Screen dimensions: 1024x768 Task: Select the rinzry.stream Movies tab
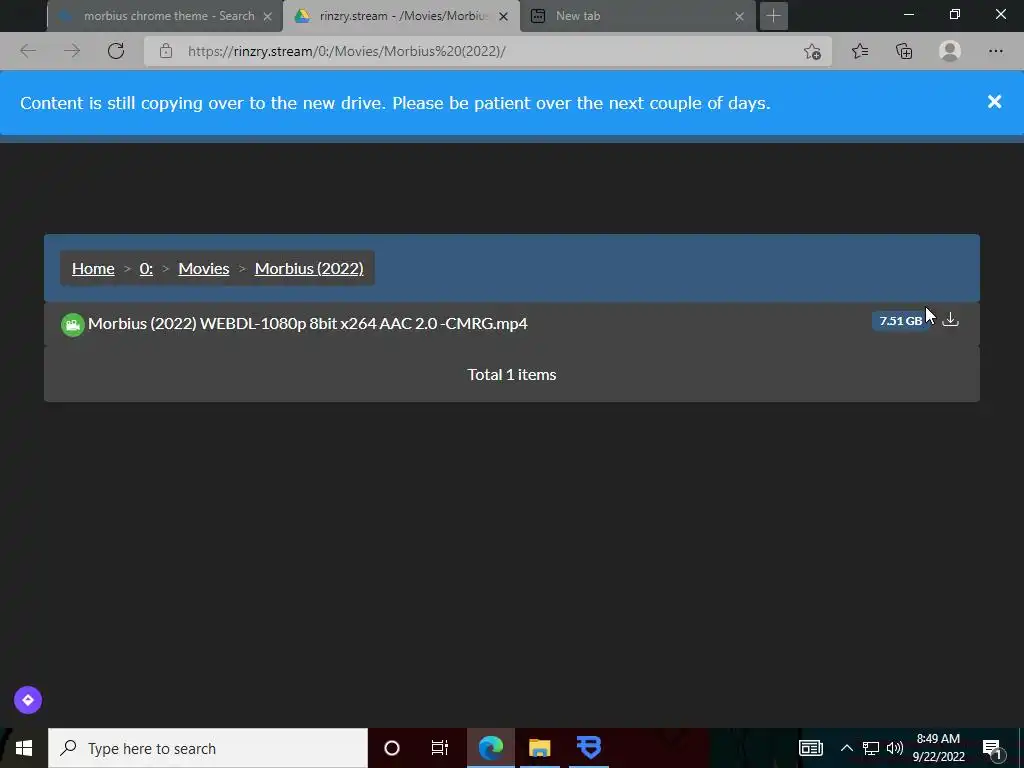coord(401,16)
